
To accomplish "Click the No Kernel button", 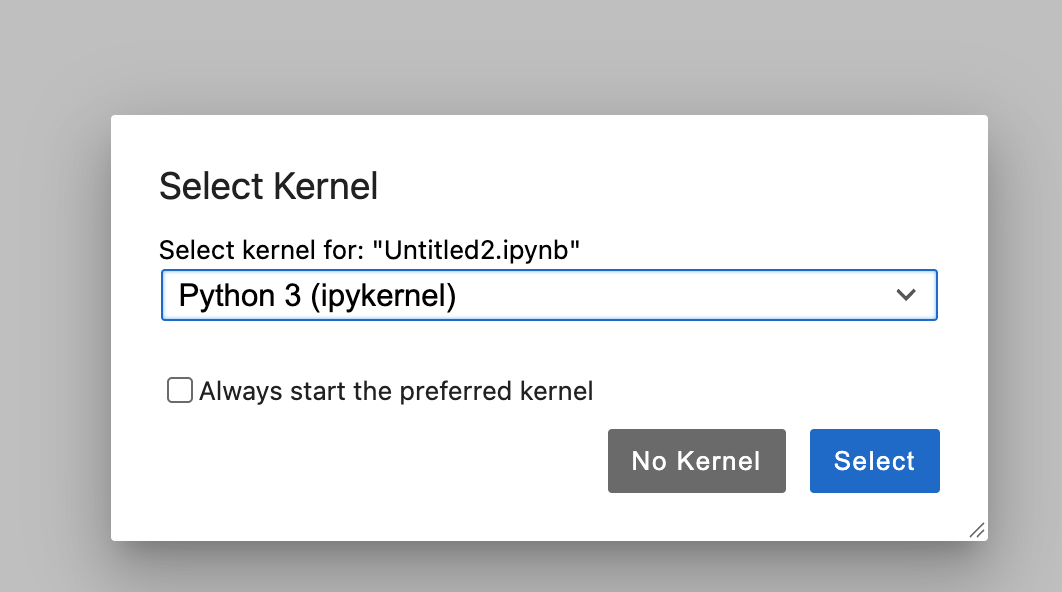I will coord(696,461).
